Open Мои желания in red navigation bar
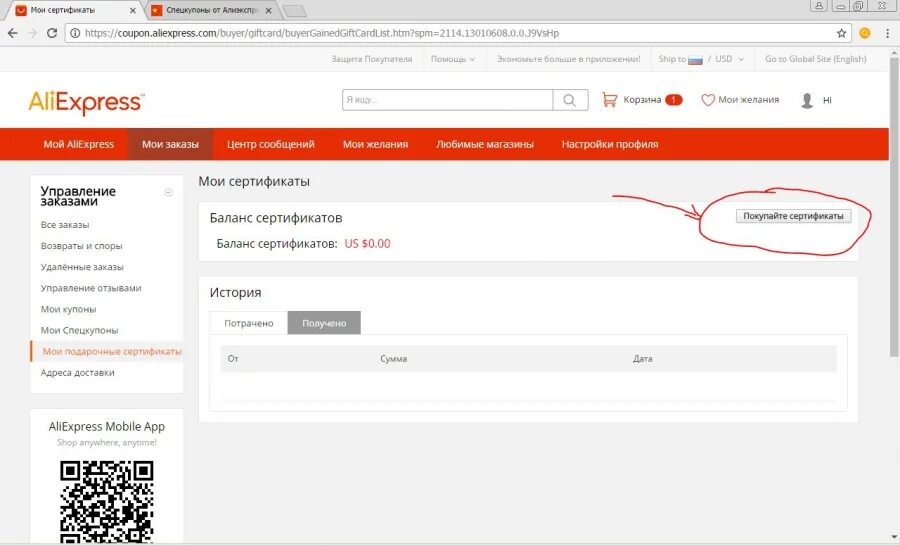Viewport: 900px width, 546px height. pos(375,145)
